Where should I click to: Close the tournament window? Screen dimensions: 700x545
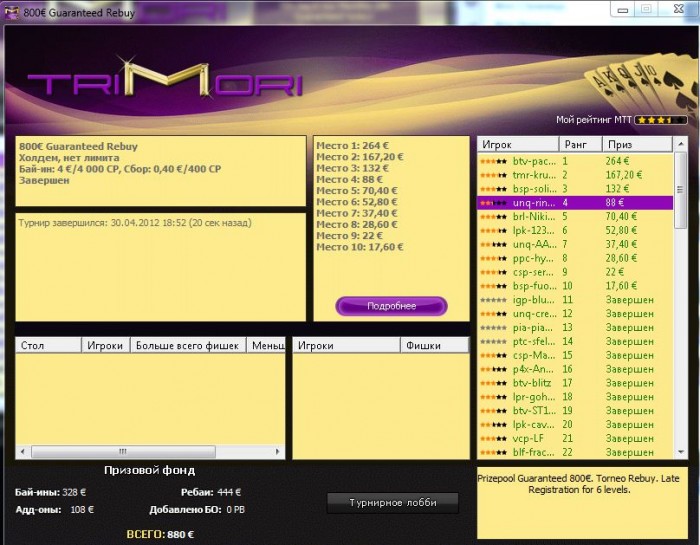pyautogui.click(x=678, y=9)
